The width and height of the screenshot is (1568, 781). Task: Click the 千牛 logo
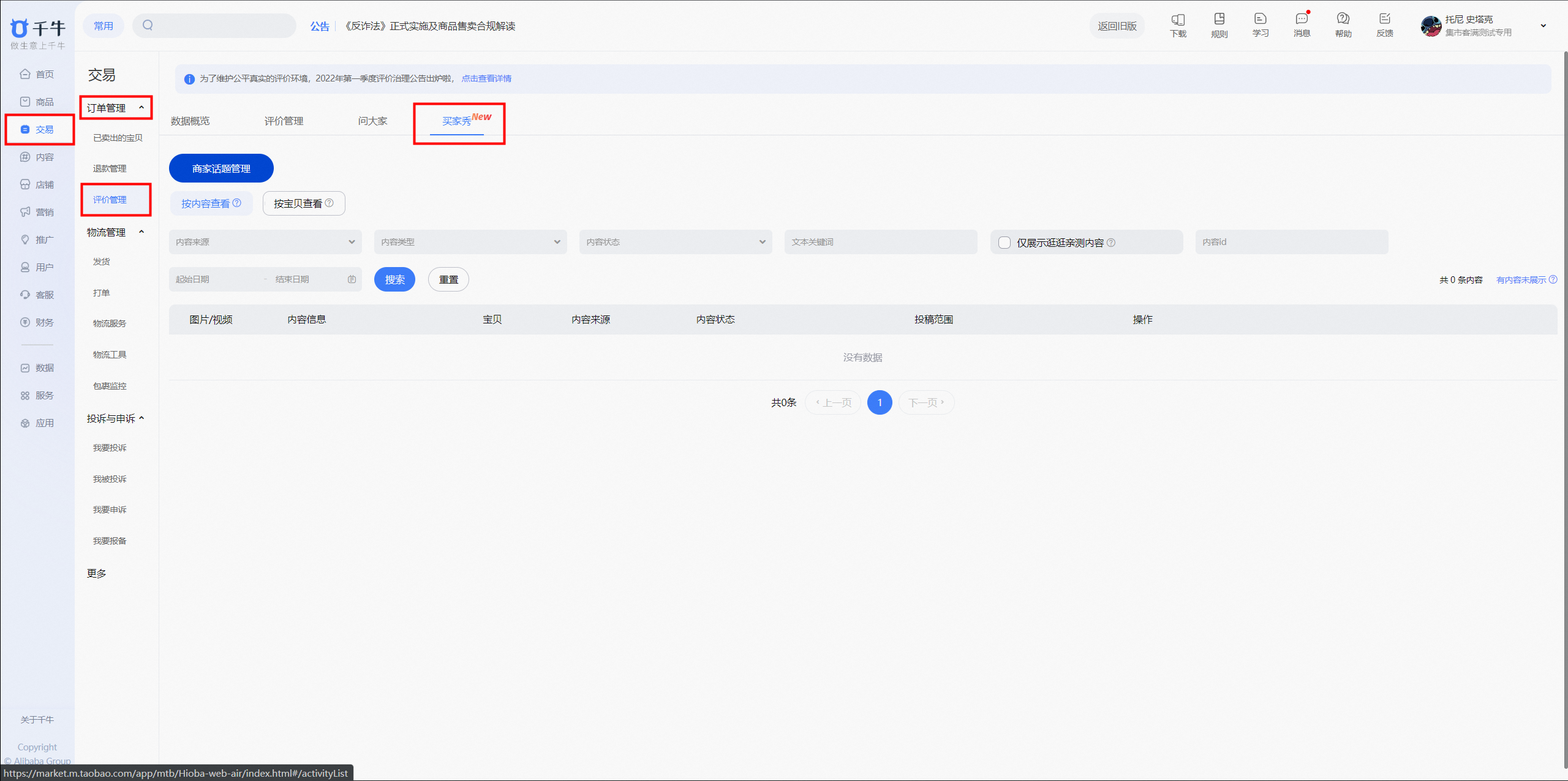coord(37,34)
